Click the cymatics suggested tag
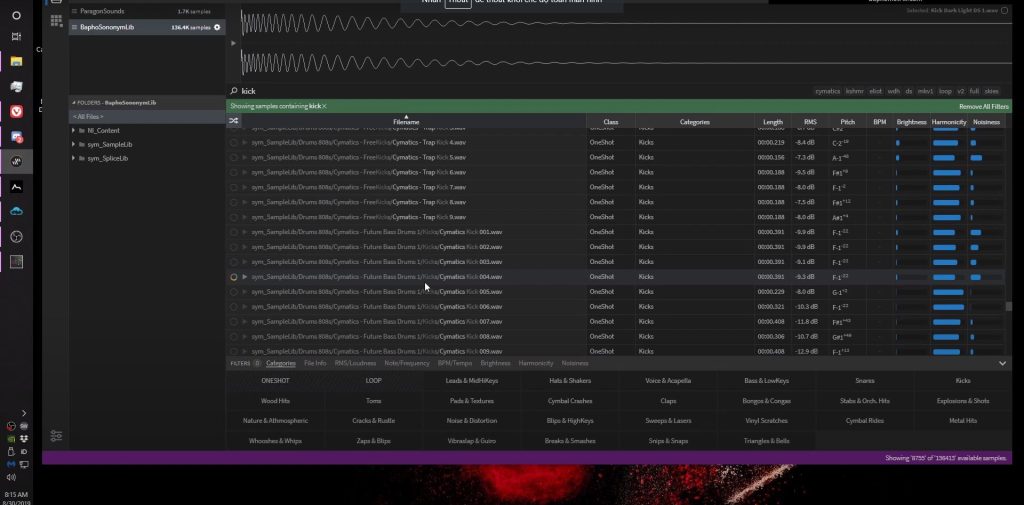1024x505 pixels. point(827,91)
